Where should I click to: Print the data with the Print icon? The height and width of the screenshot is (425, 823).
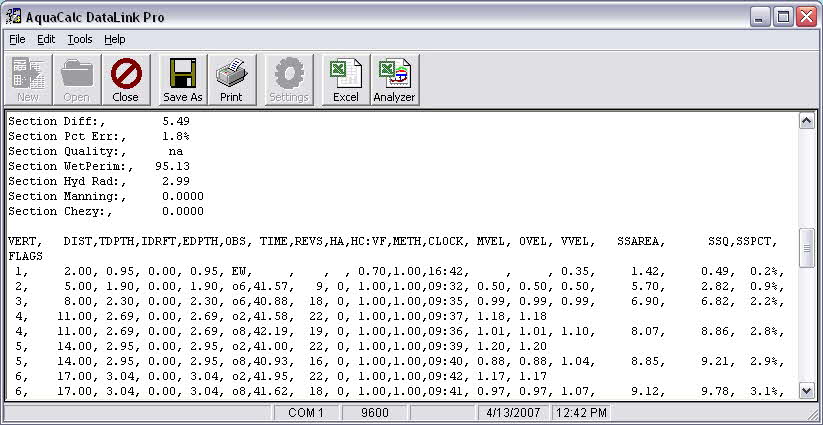[x=231, y=79]
